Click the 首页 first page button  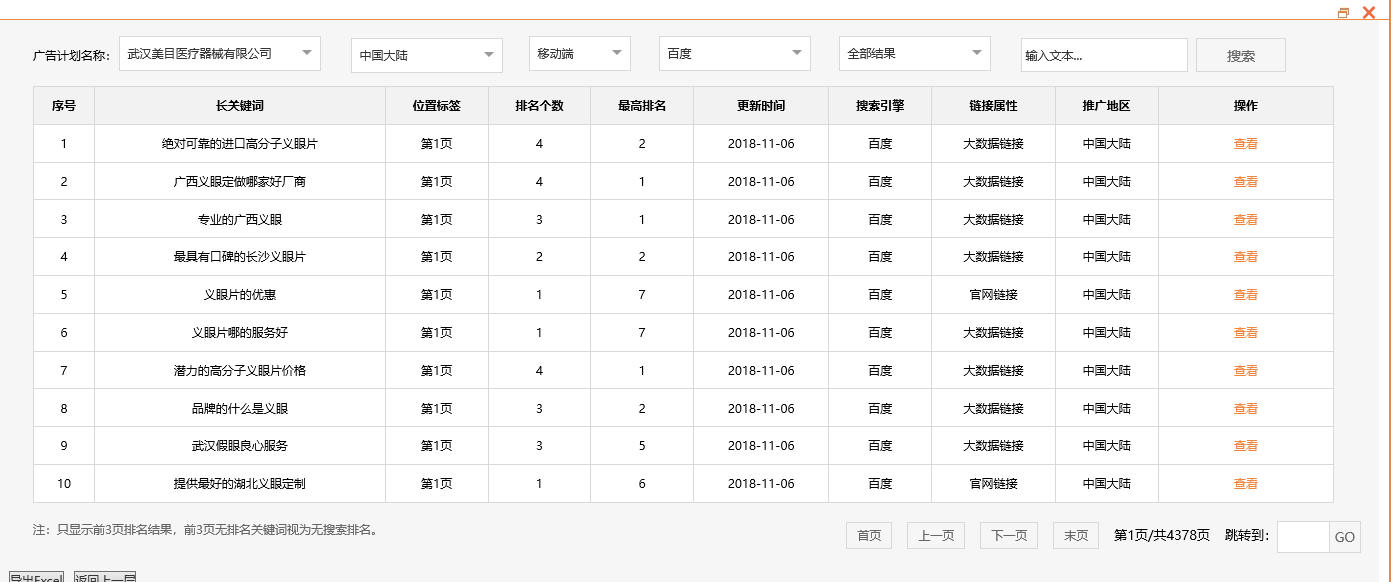tap(868, 535)
